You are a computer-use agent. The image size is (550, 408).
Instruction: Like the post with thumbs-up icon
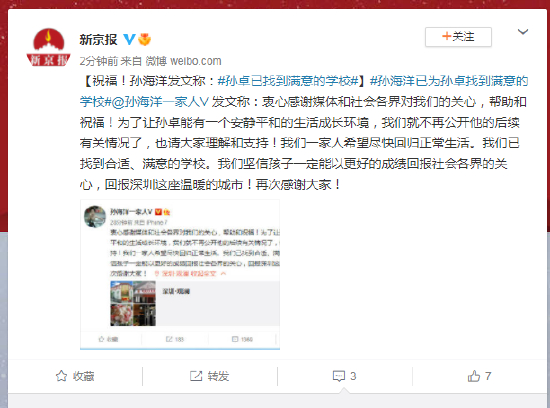point(474,376)
